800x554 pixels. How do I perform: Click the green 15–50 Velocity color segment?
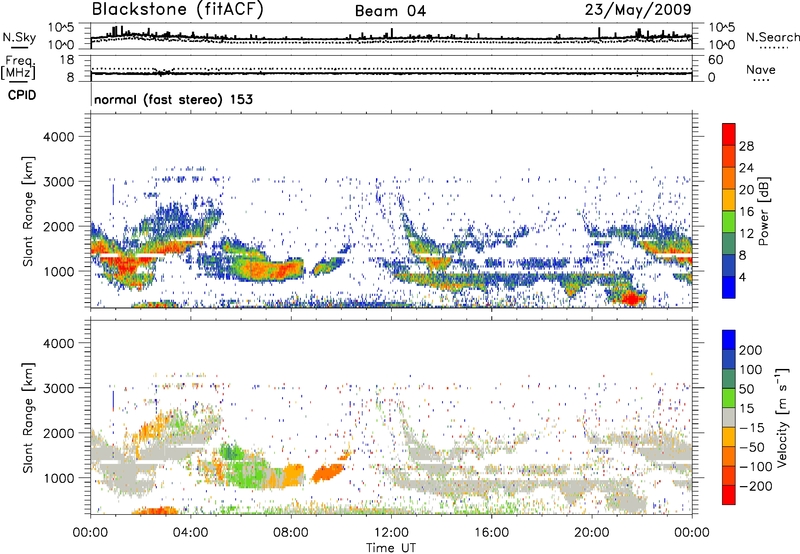point(729,398)
